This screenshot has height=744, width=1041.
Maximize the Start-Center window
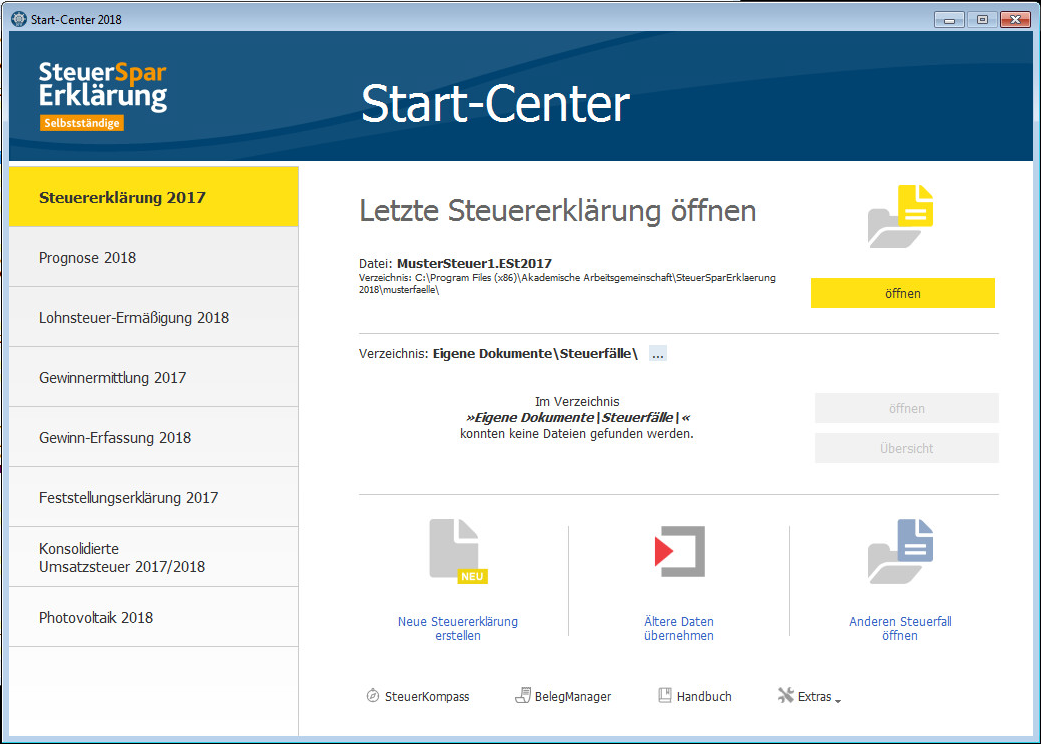[983, 20]
